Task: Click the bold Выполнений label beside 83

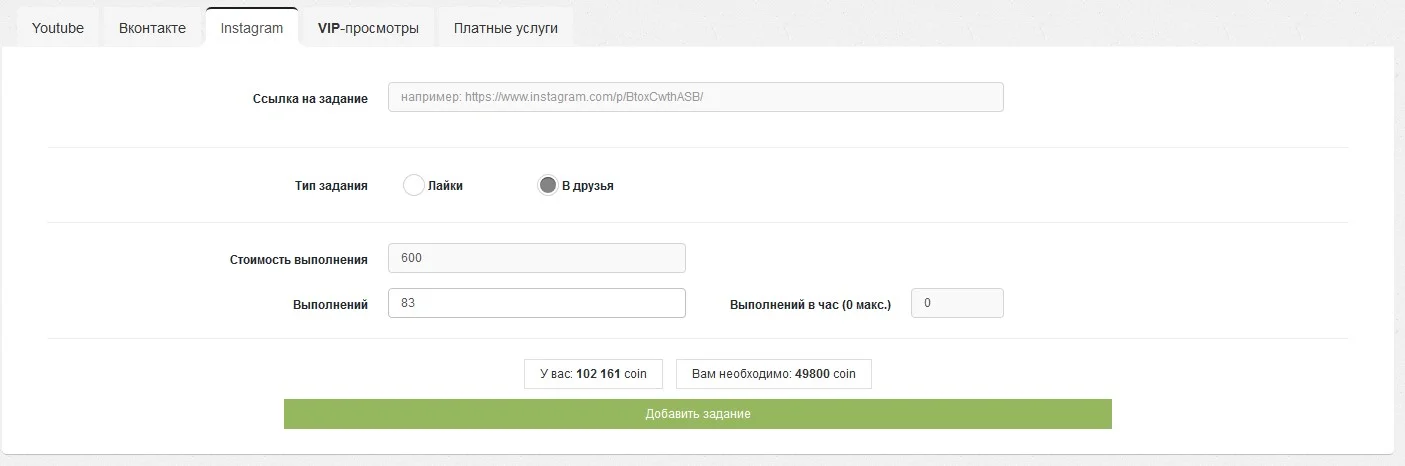Action: [x=330, y=304]
